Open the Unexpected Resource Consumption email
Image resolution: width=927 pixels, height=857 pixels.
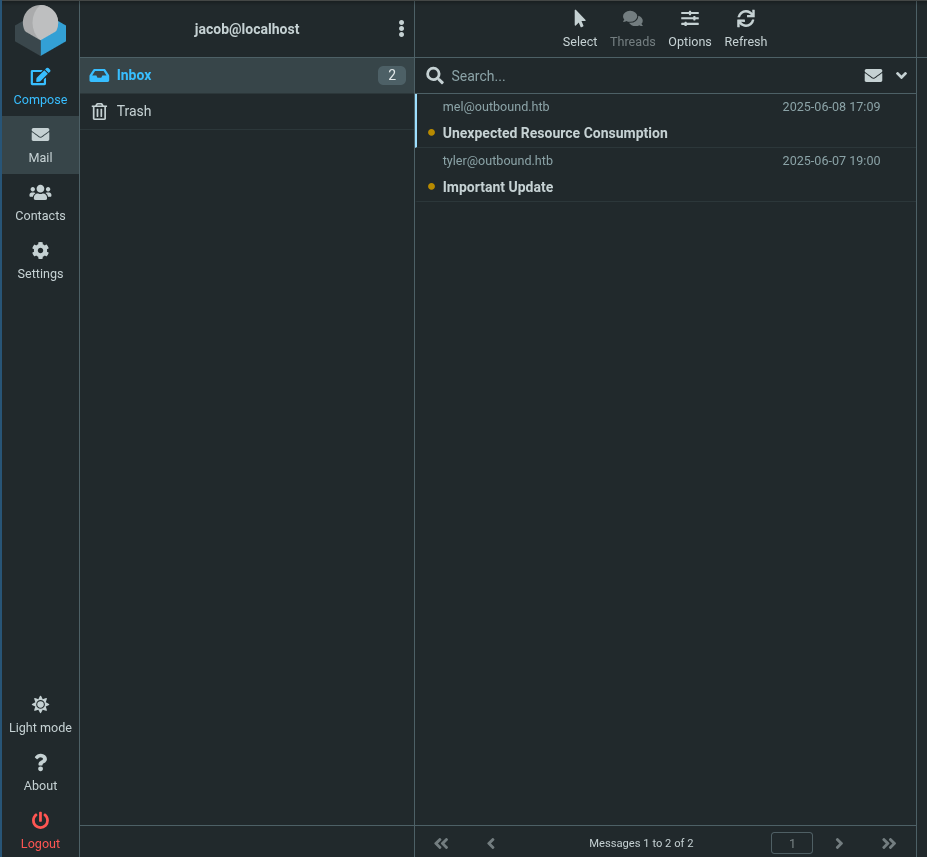pyautogui.click(x=555, y=133)
